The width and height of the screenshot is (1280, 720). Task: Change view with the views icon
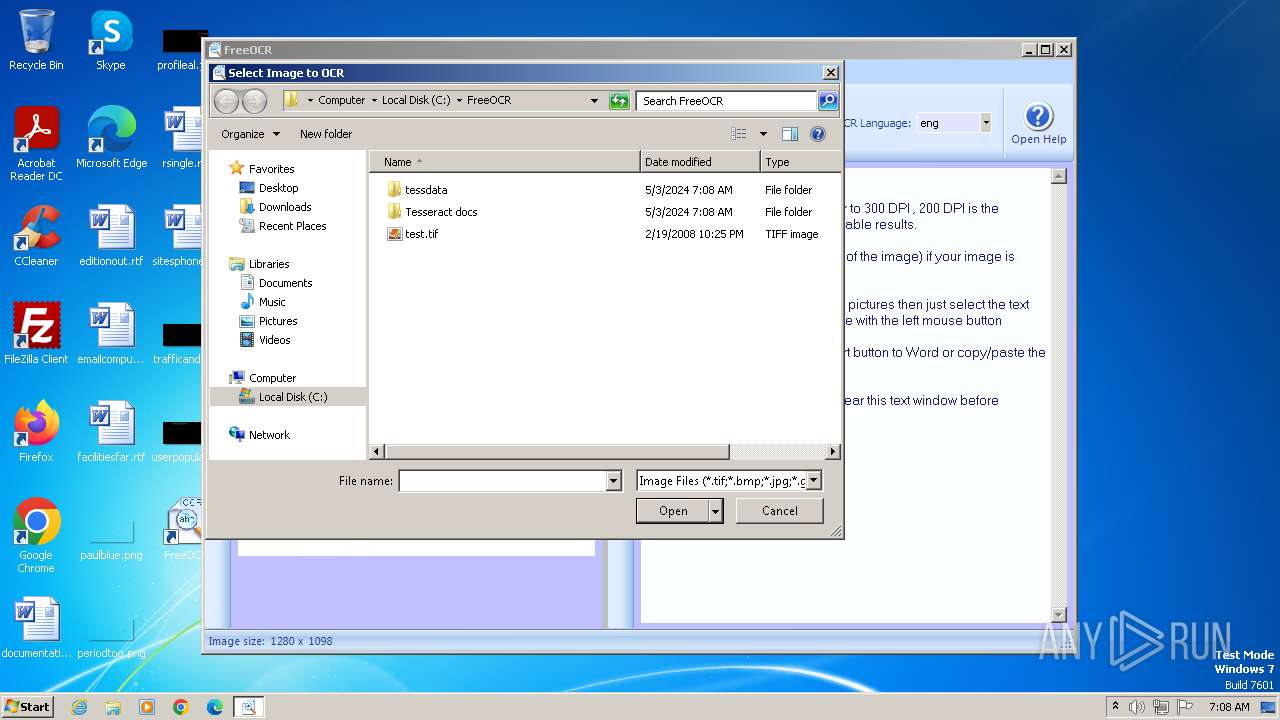[739, 134]
